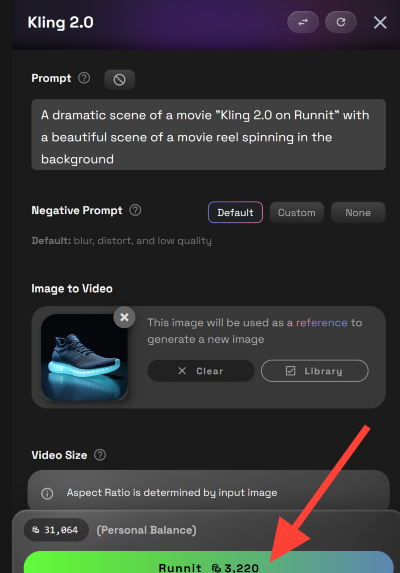
Task: Click the purple "reference" link text
Action: point(321,323)
